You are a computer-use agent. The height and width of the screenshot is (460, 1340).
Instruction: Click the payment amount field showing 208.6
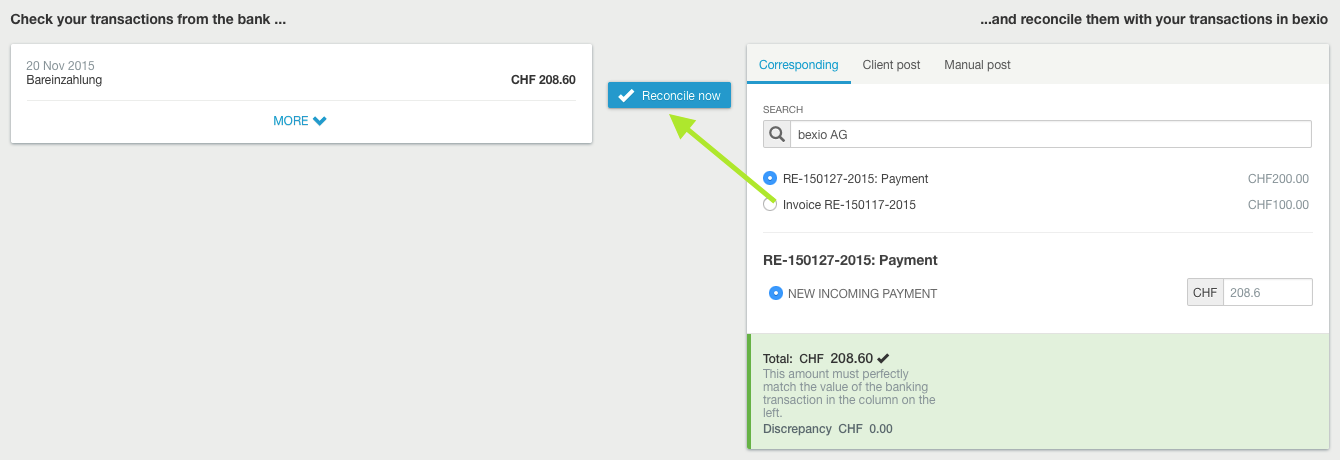click(1267, 292)
